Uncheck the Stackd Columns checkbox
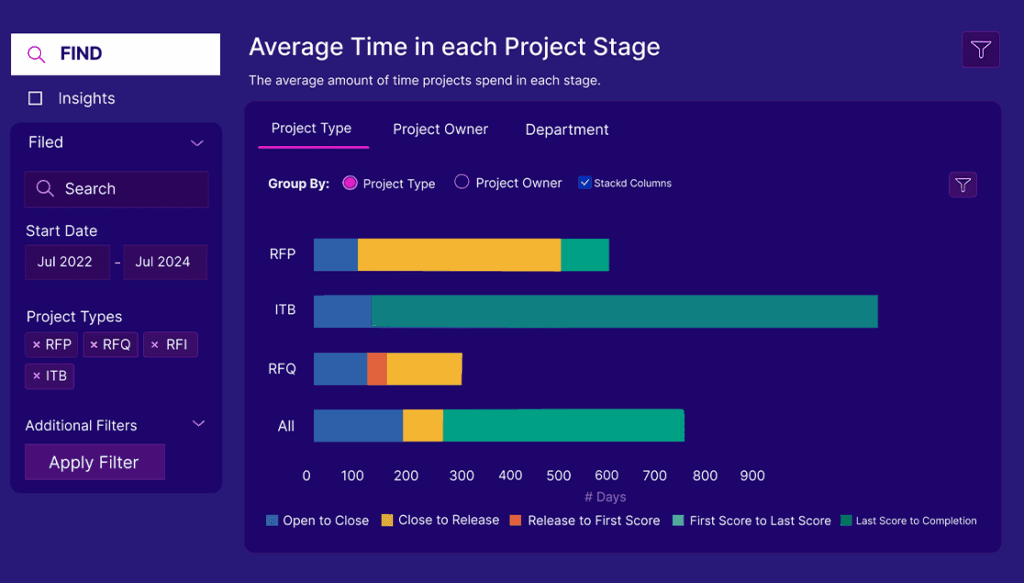Image resolution: width=1024 pixels, height=583 pixels. pos(585,183)
